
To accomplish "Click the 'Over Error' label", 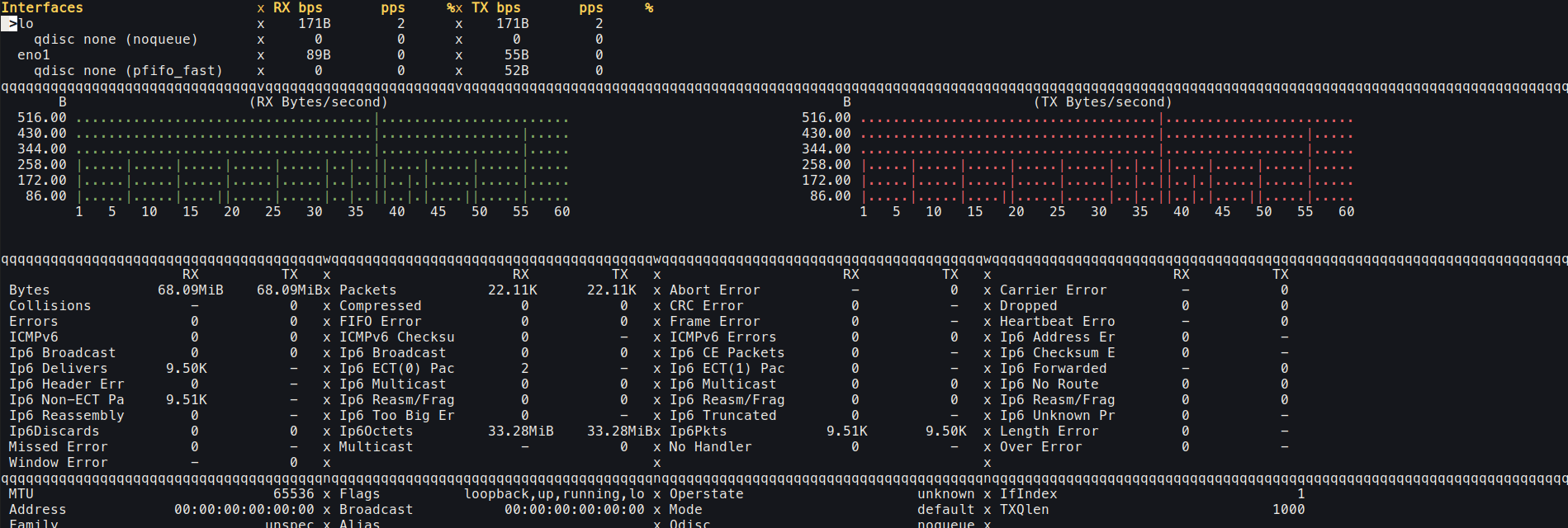I will (1041, 447).
